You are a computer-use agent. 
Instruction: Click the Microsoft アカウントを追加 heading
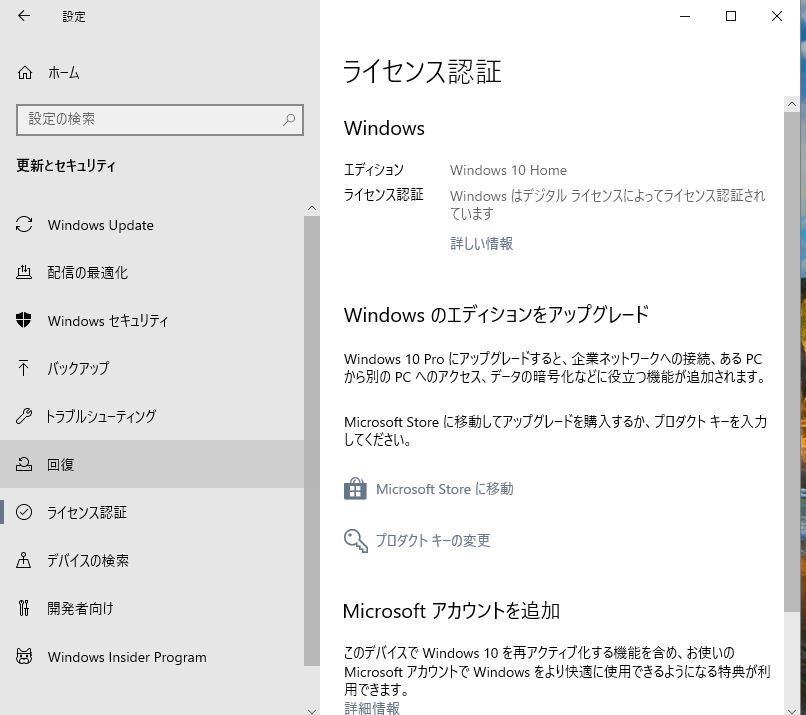click(x=451, y=611)
